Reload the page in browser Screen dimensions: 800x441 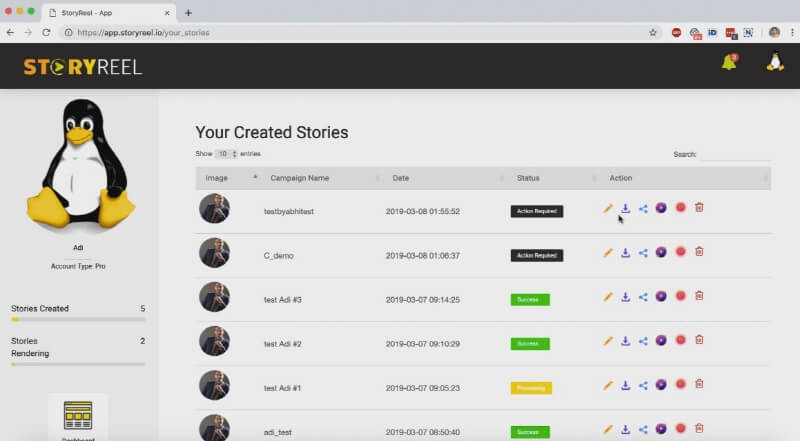point(46,32)
